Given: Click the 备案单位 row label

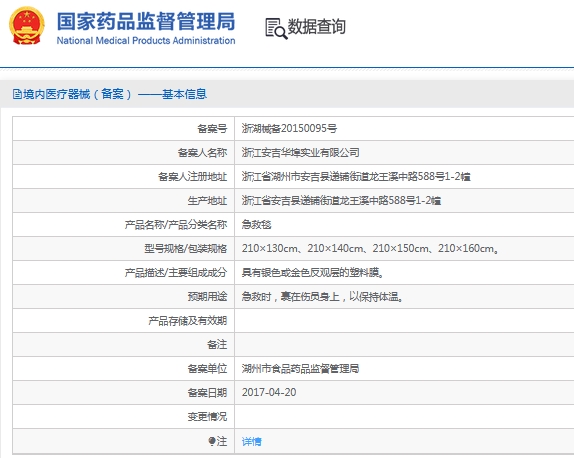Looking at the screenshot, I should (x=207, y=369).
